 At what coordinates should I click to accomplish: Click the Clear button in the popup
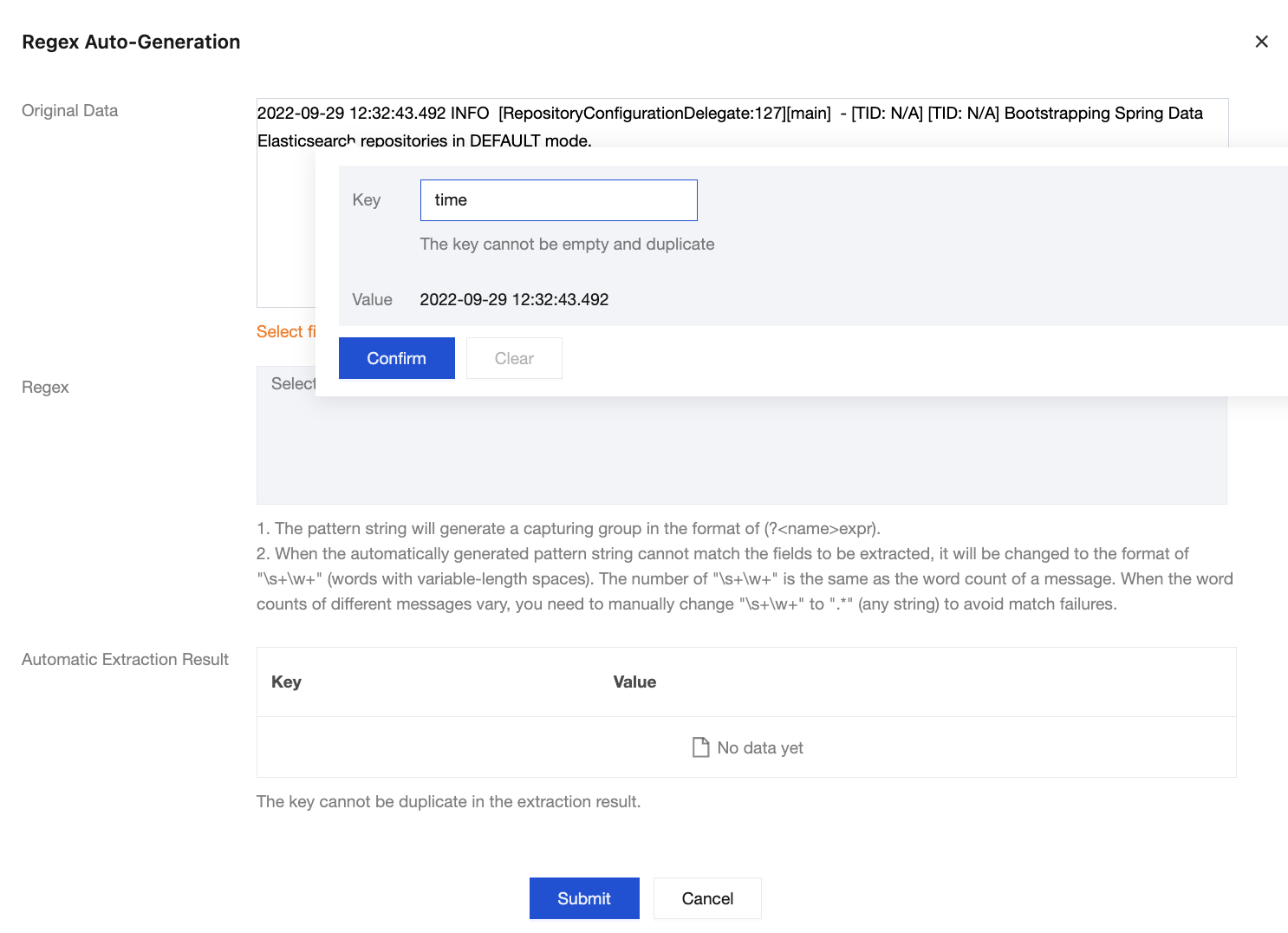click(x=514, y=358)
